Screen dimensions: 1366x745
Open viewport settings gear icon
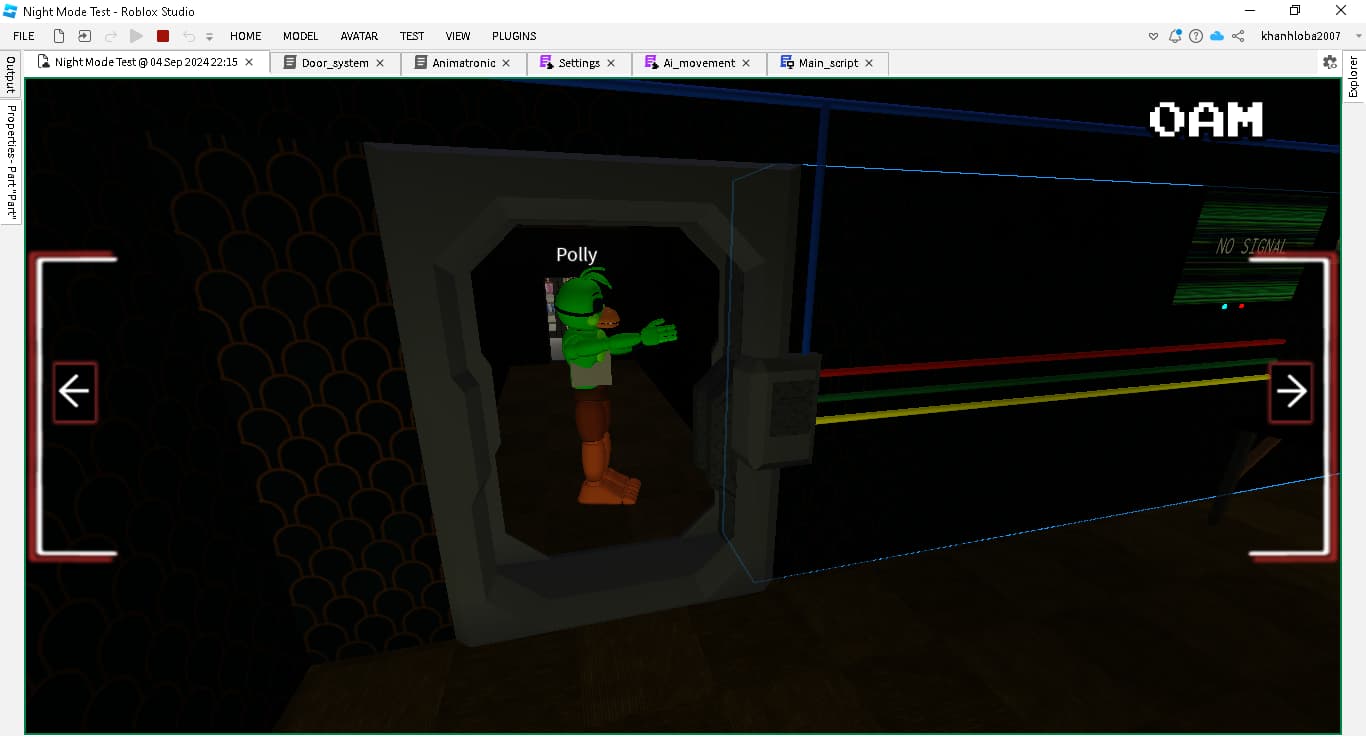coord(1329,62)
